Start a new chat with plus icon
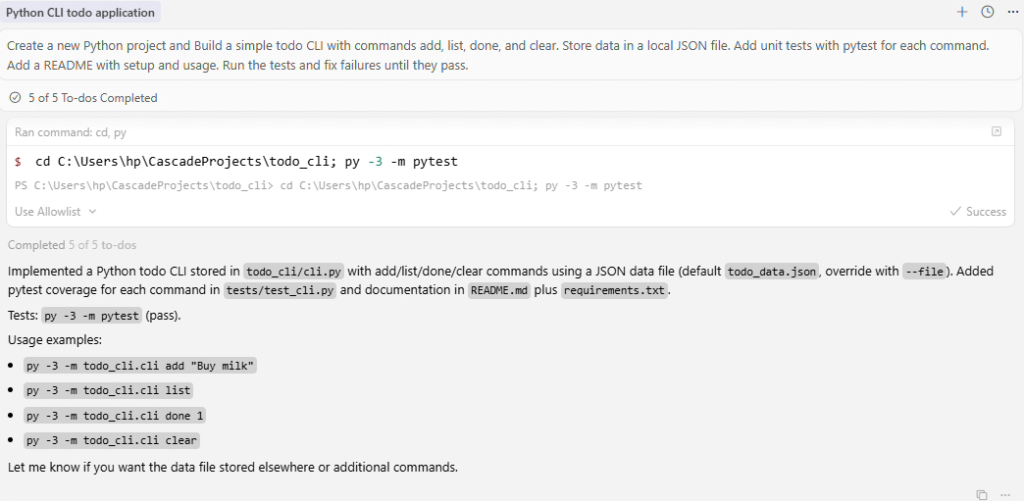 [962, 12]
